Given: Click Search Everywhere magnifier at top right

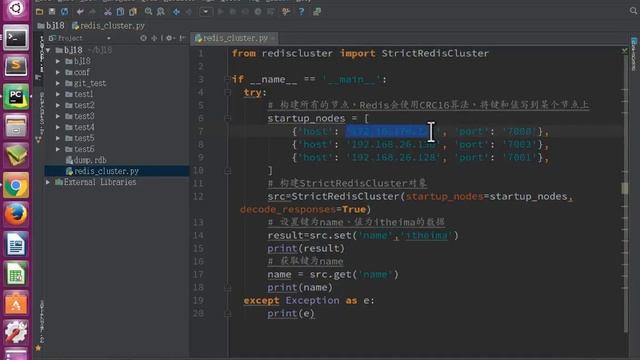Looking at the screenshot, I should click(x=633, y=11).
